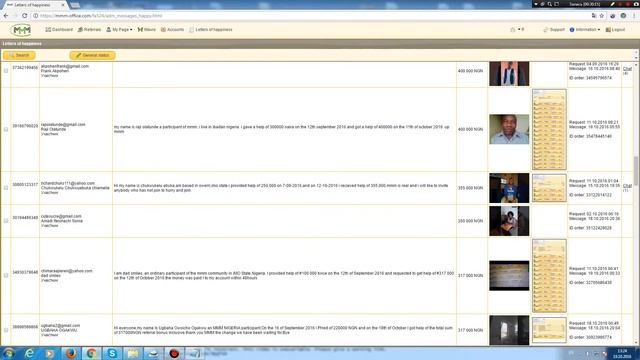Open Referrals from top navigation
Image resolution: width=640 pixels, height=360 pixels.
pyautogui.click(x=89, y=29)
